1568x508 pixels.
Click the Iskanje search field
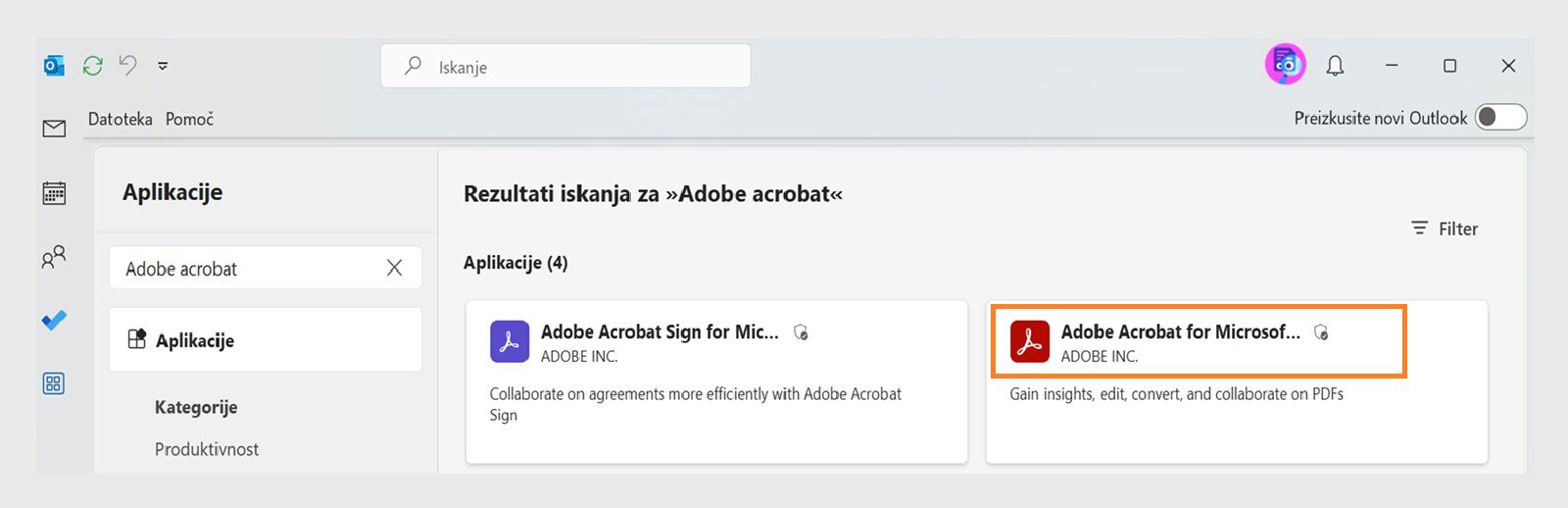pos(565,66)
